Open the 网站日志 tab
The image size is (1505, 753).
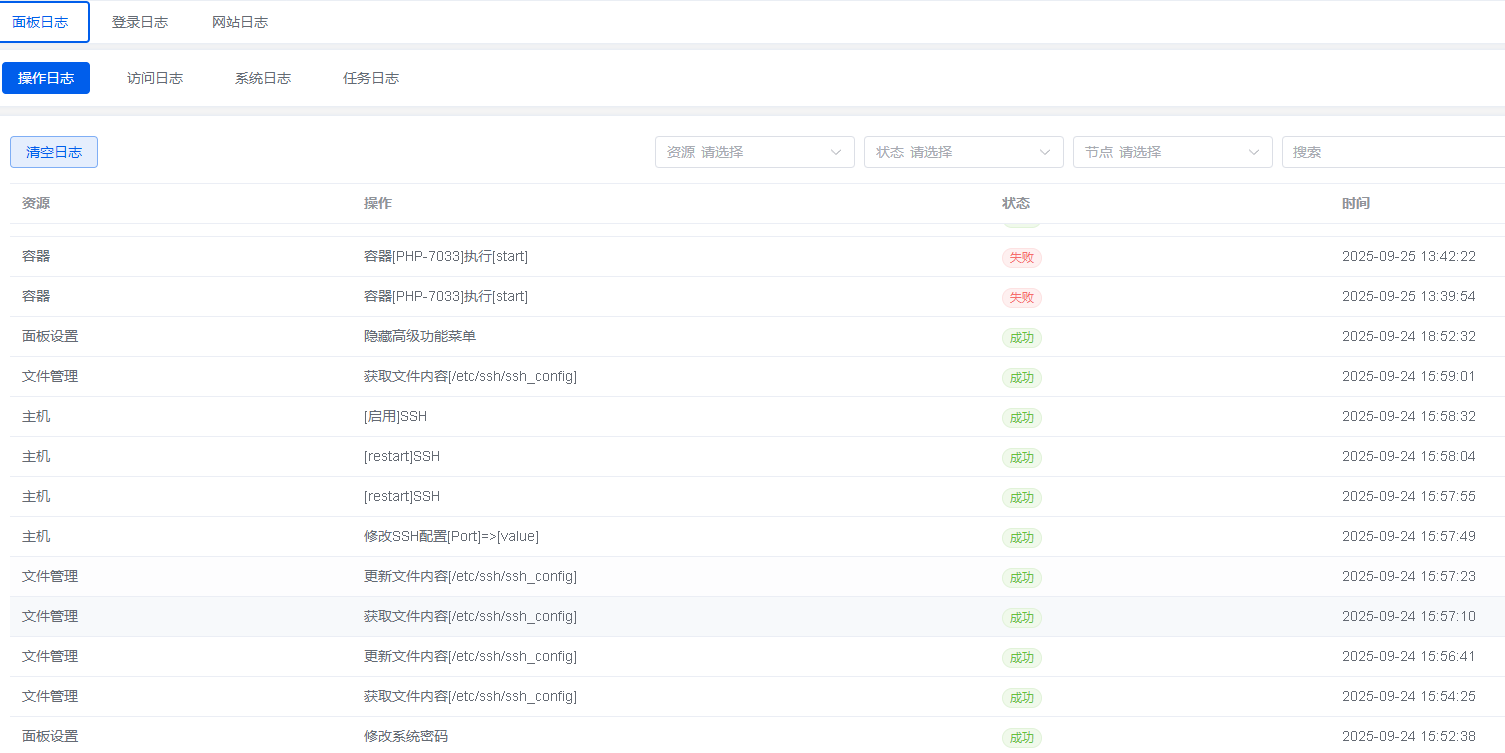point(240,22)
